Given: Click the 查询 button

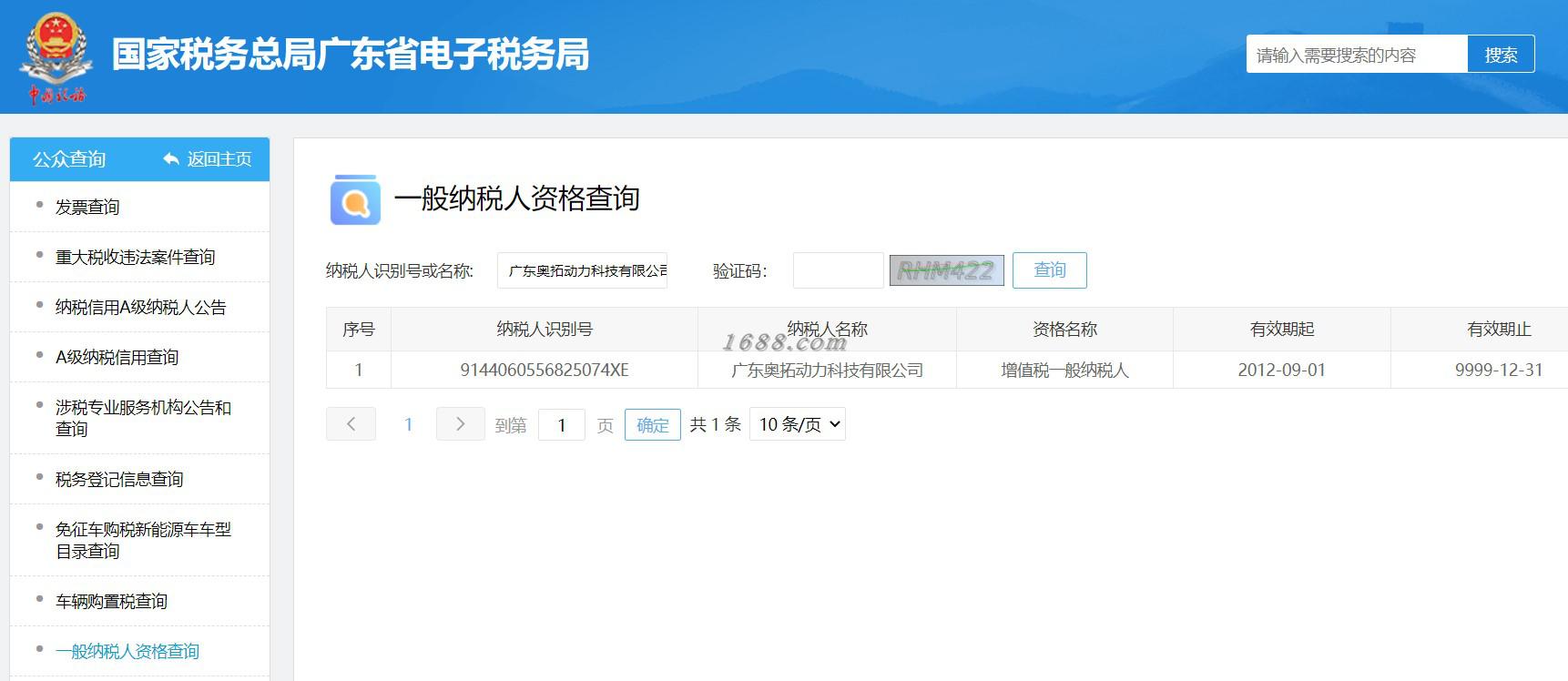Looking at the screenshot, I should [x=1049, y=270].
